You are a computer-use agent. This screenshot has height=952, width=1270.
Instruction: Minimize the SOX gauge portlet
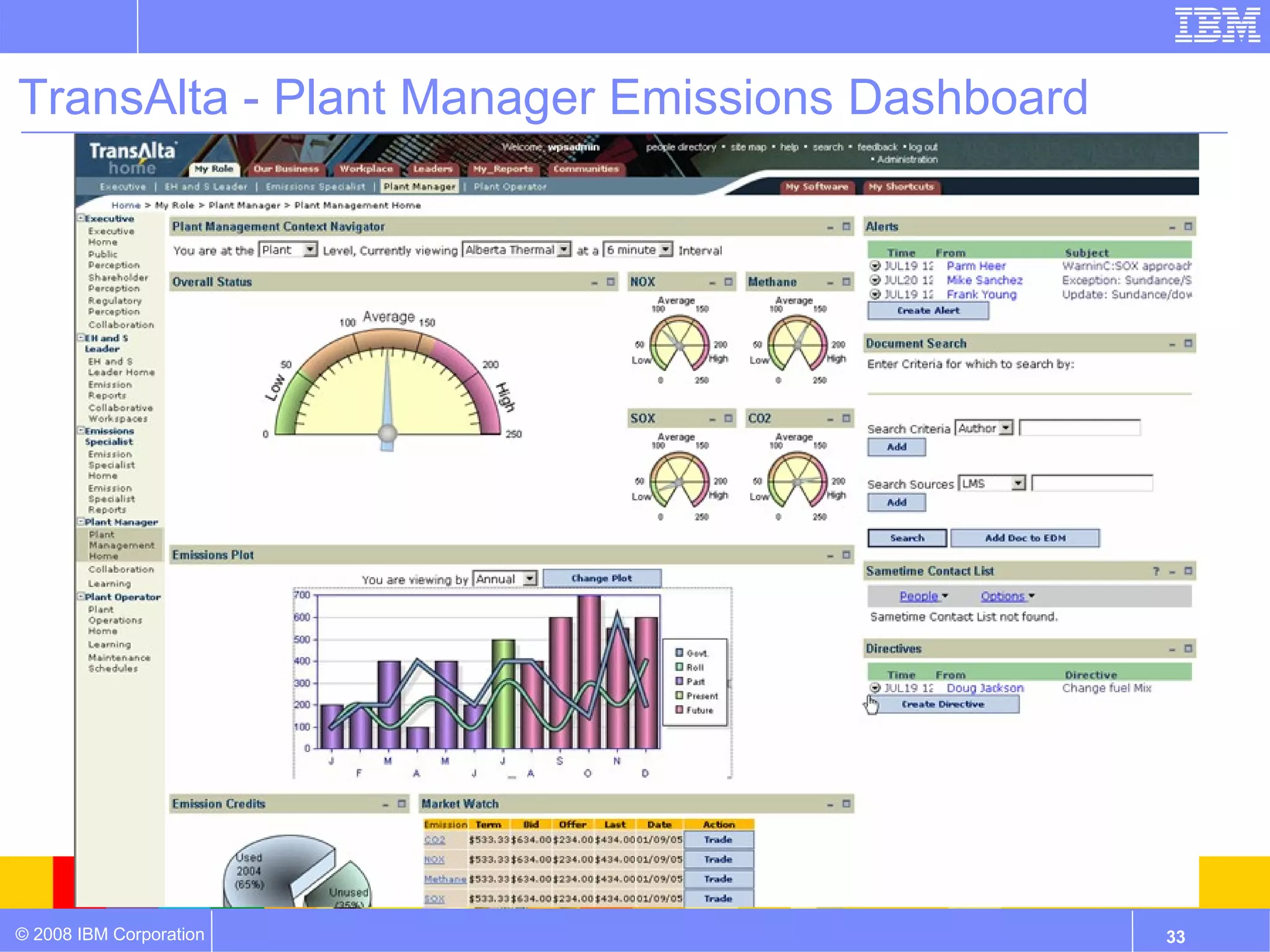click(713, 419)
